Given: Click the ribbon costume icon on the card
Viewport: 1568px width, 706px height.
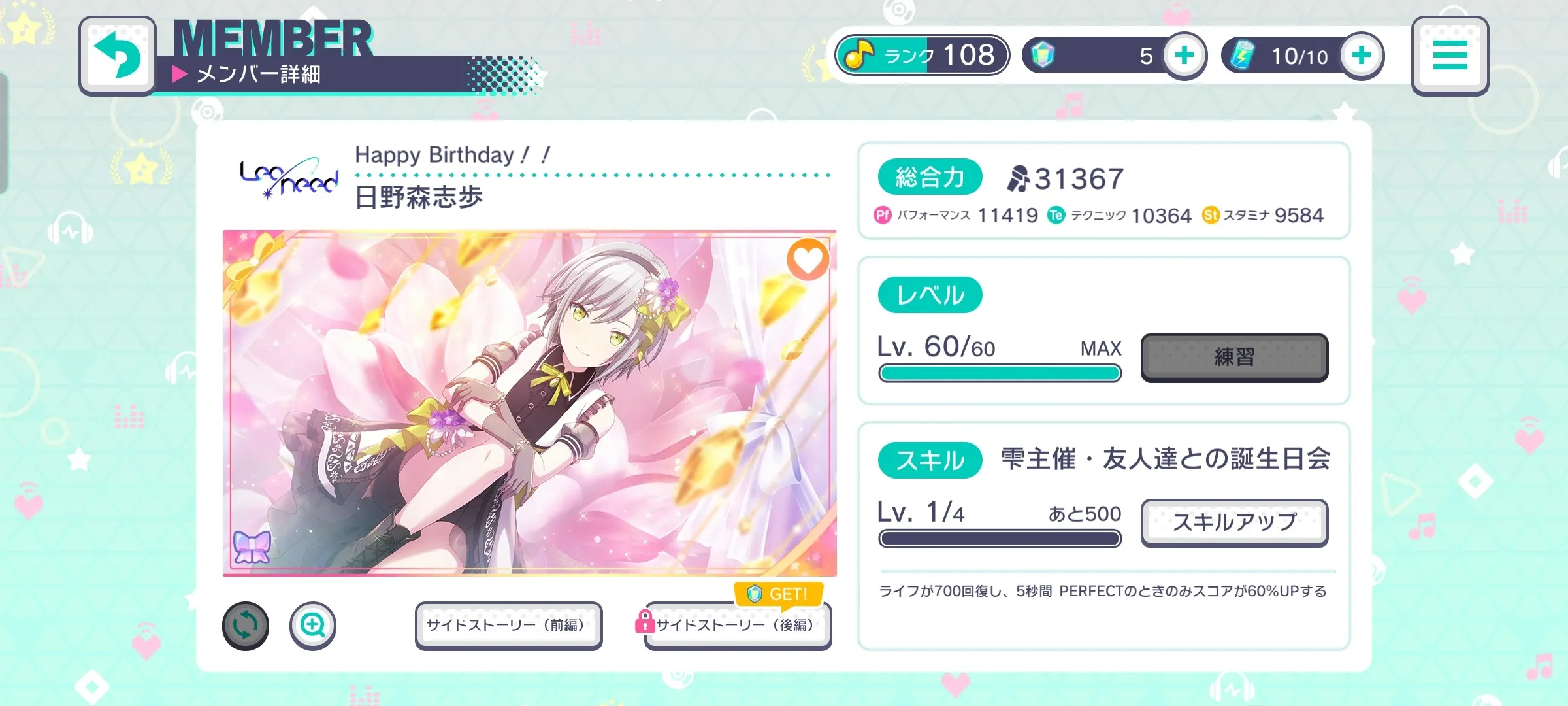Looking at the screenshot, I should tap(252, 547).
